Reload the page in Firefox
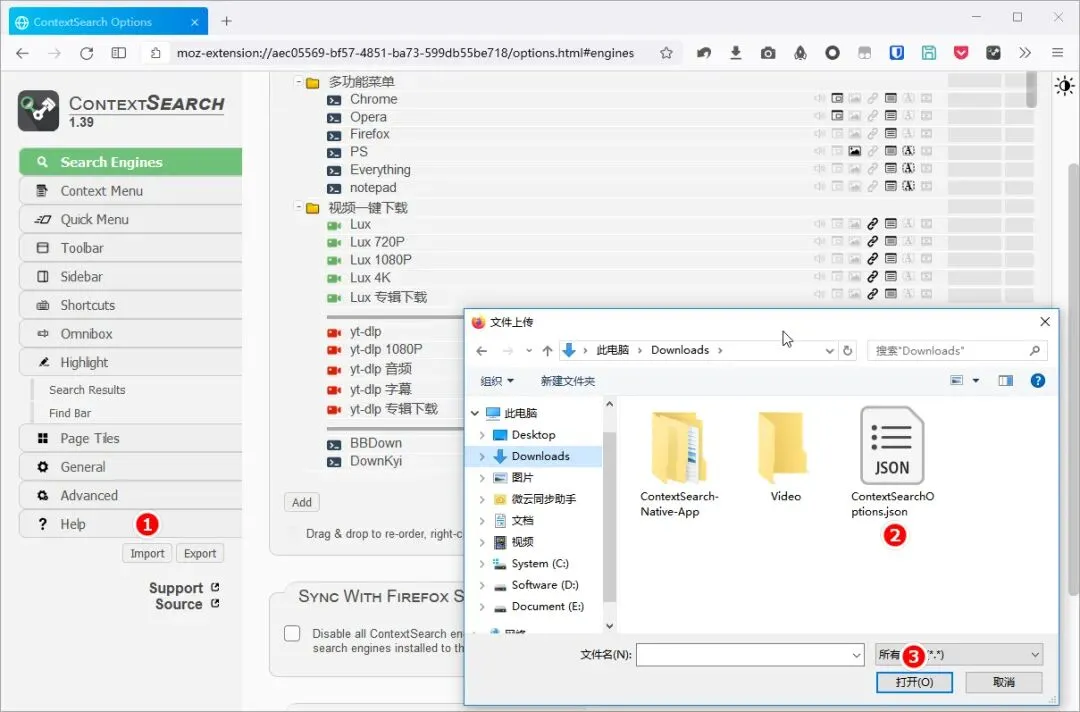The image size is (1080, 712). pos(86,53)
